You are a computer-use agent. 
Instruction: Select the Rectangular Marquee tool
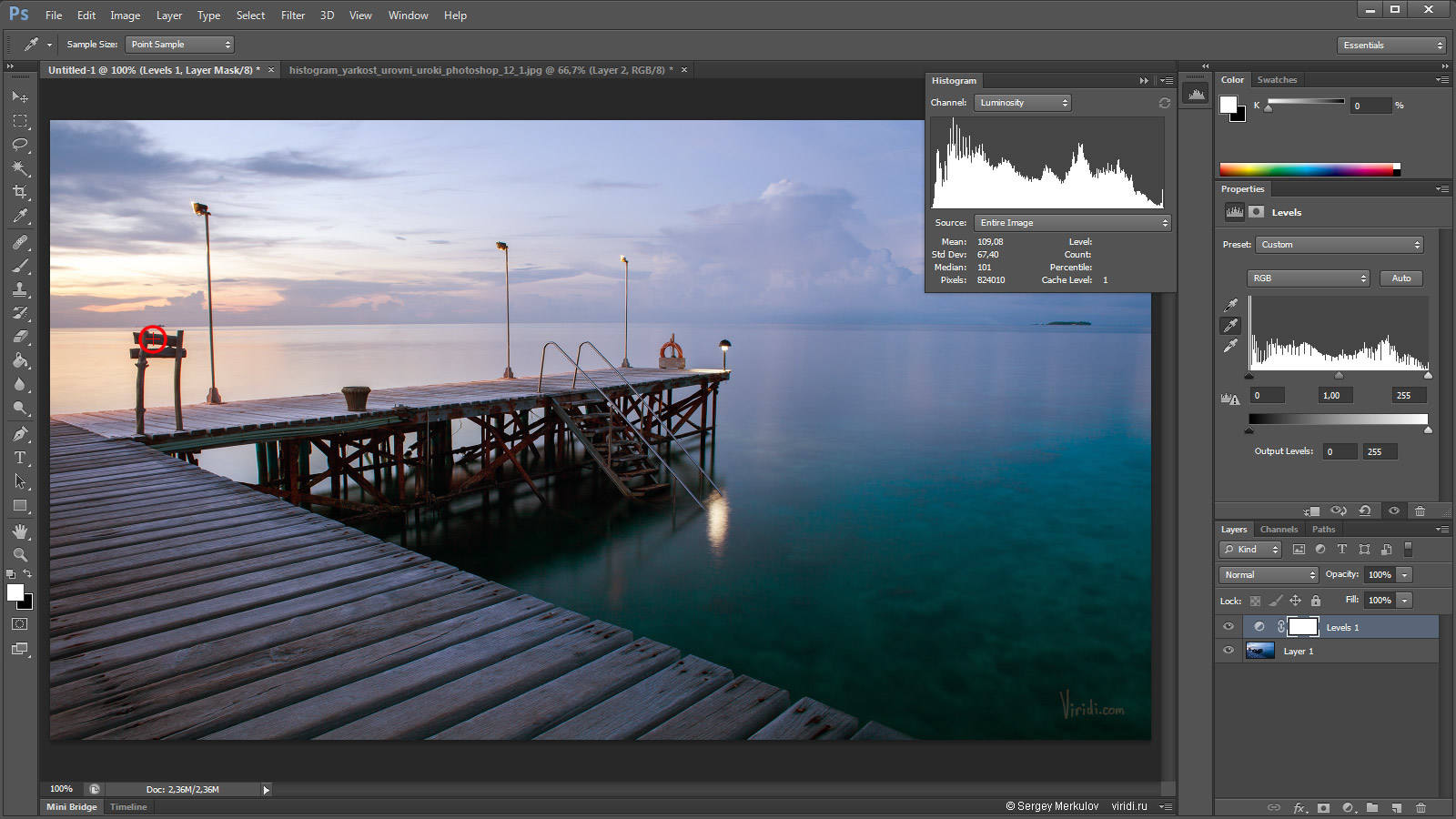tap(20, 121)
